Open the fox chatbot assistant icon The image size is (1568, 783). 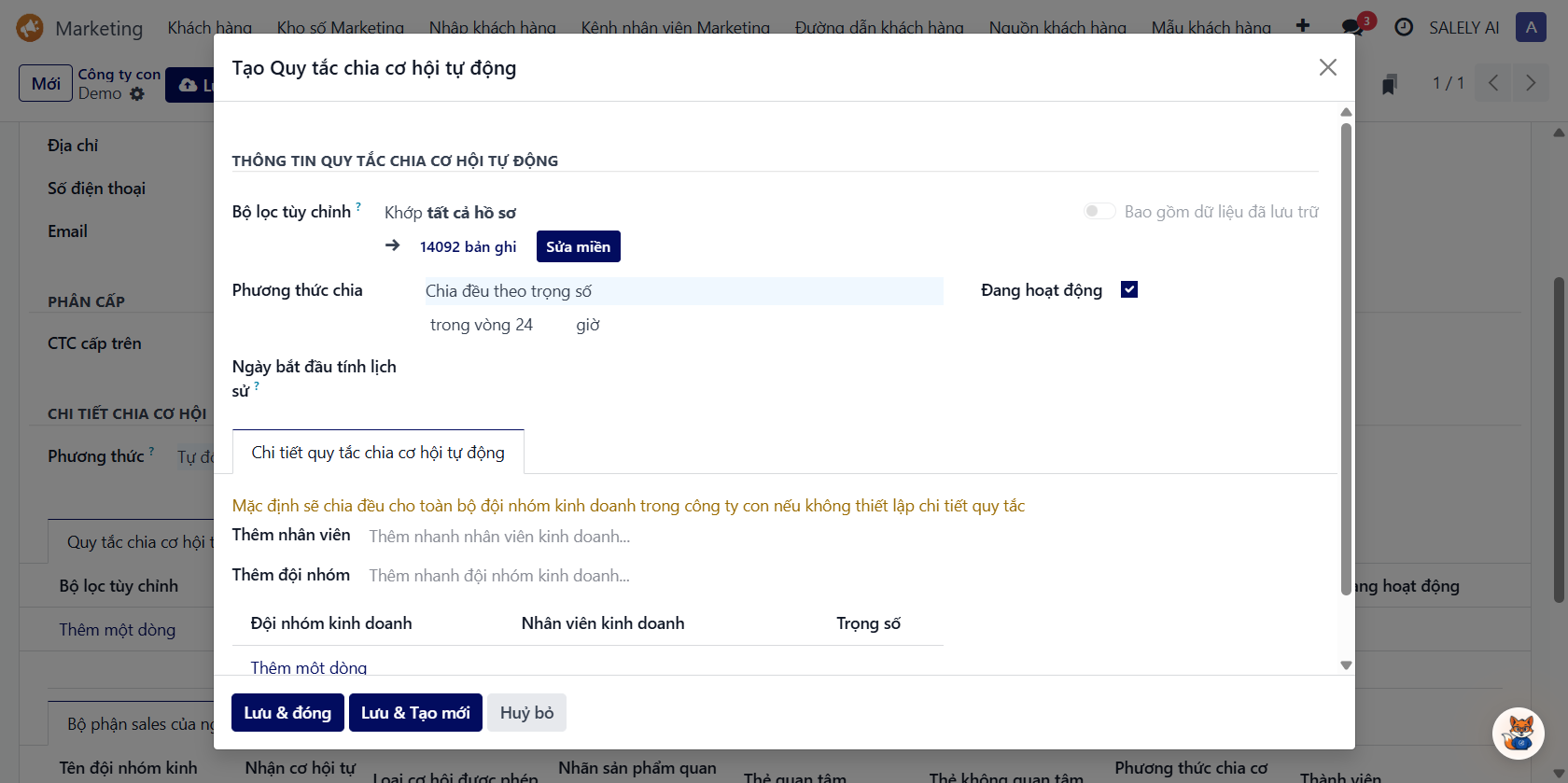coord(1518,733)
